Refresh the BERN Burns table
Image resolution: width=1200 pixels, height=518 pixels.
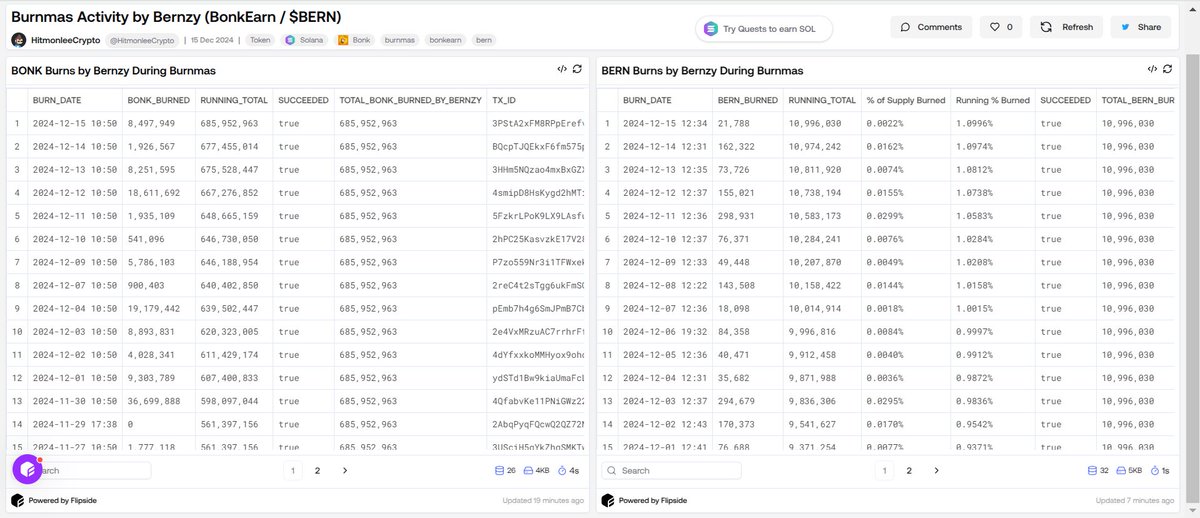(1168, 69)
